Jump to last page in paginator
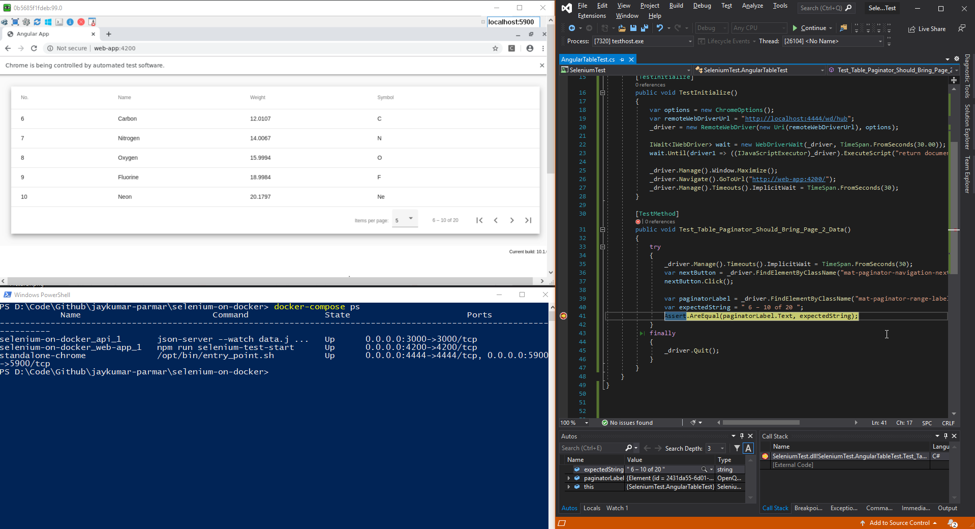Viewport: 975px width, 529px height. click(528, 220)
